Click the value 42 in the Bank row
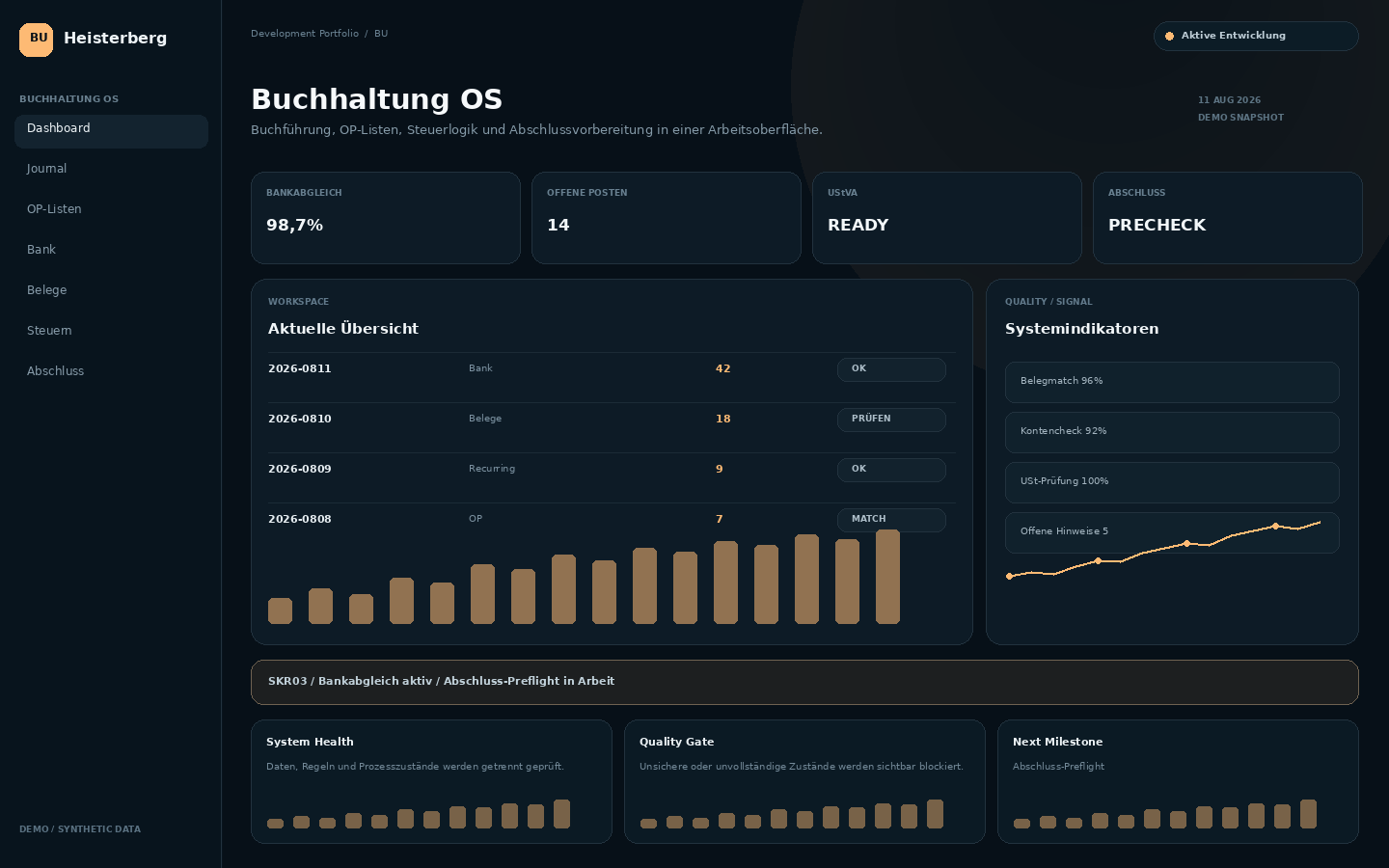1389x868 pixels. pyautogui.click(x=723, y=369)
